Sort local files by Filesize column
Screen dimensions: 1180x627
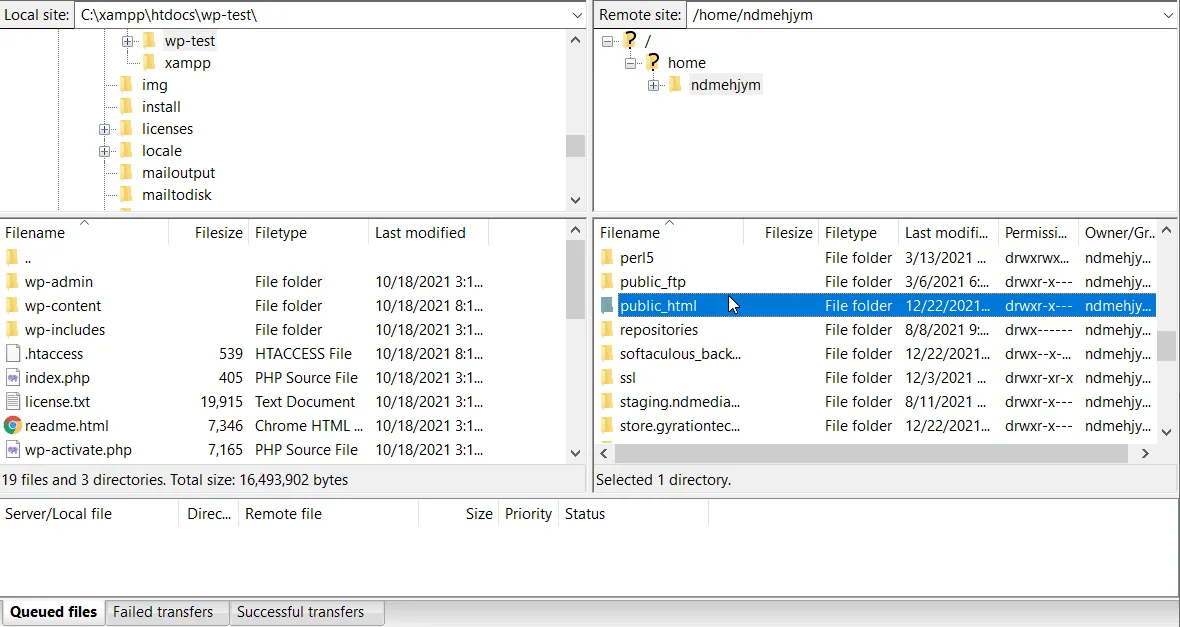pyautogui.click(x=208, y=233)
